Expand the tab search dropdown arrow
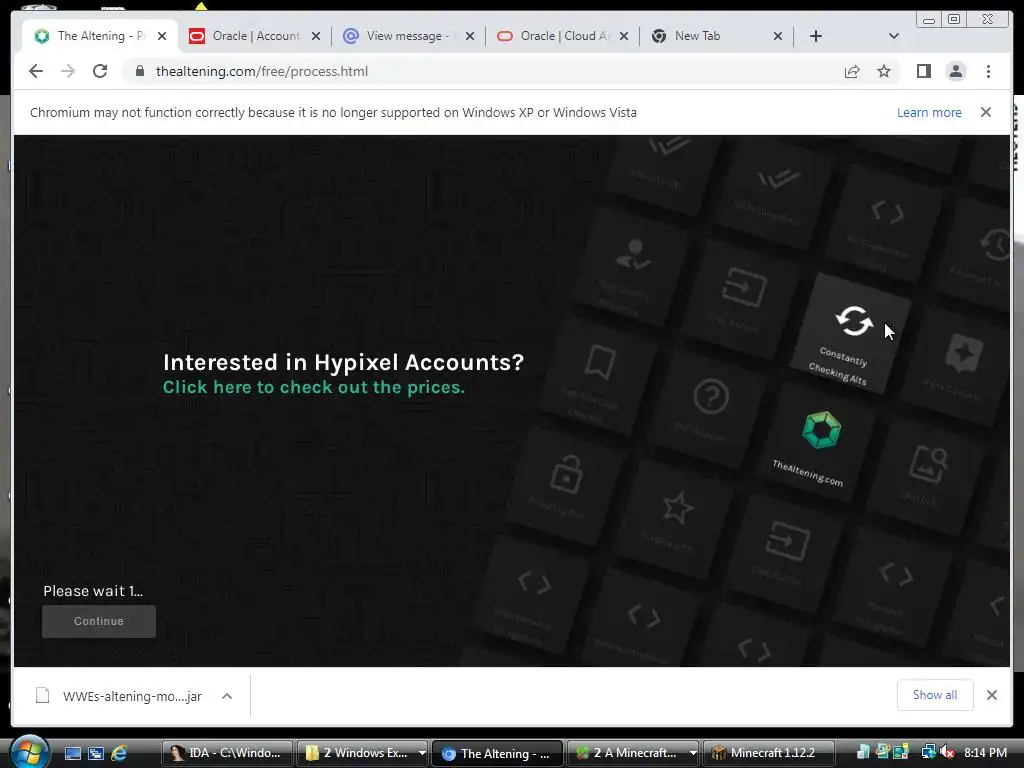1024x768 pixels. [893, 36]
